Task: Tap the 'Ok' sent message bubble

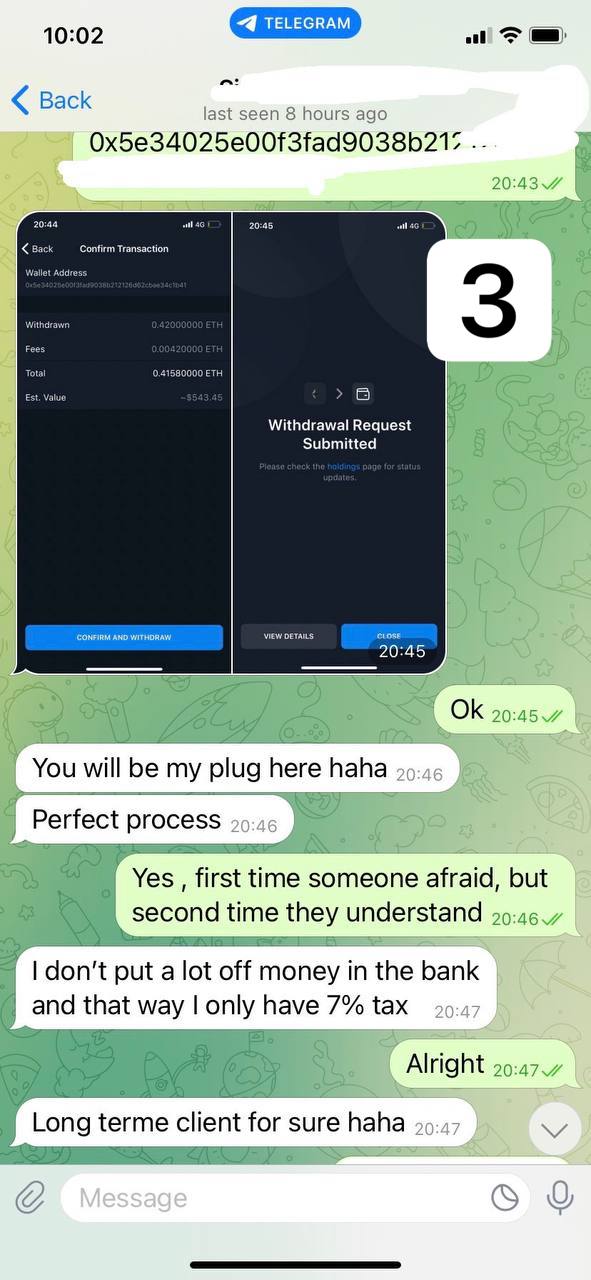Action: 505,710
